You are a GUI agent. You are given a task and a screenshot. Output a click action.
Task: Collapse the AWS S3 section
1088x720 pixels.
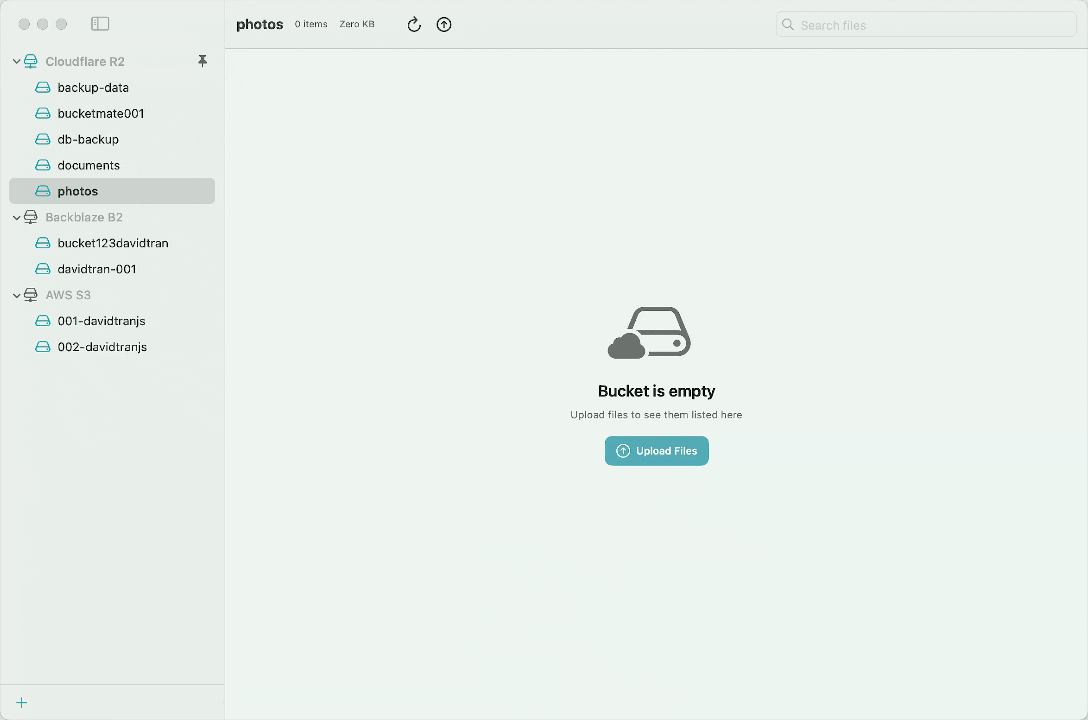(15, 295)
